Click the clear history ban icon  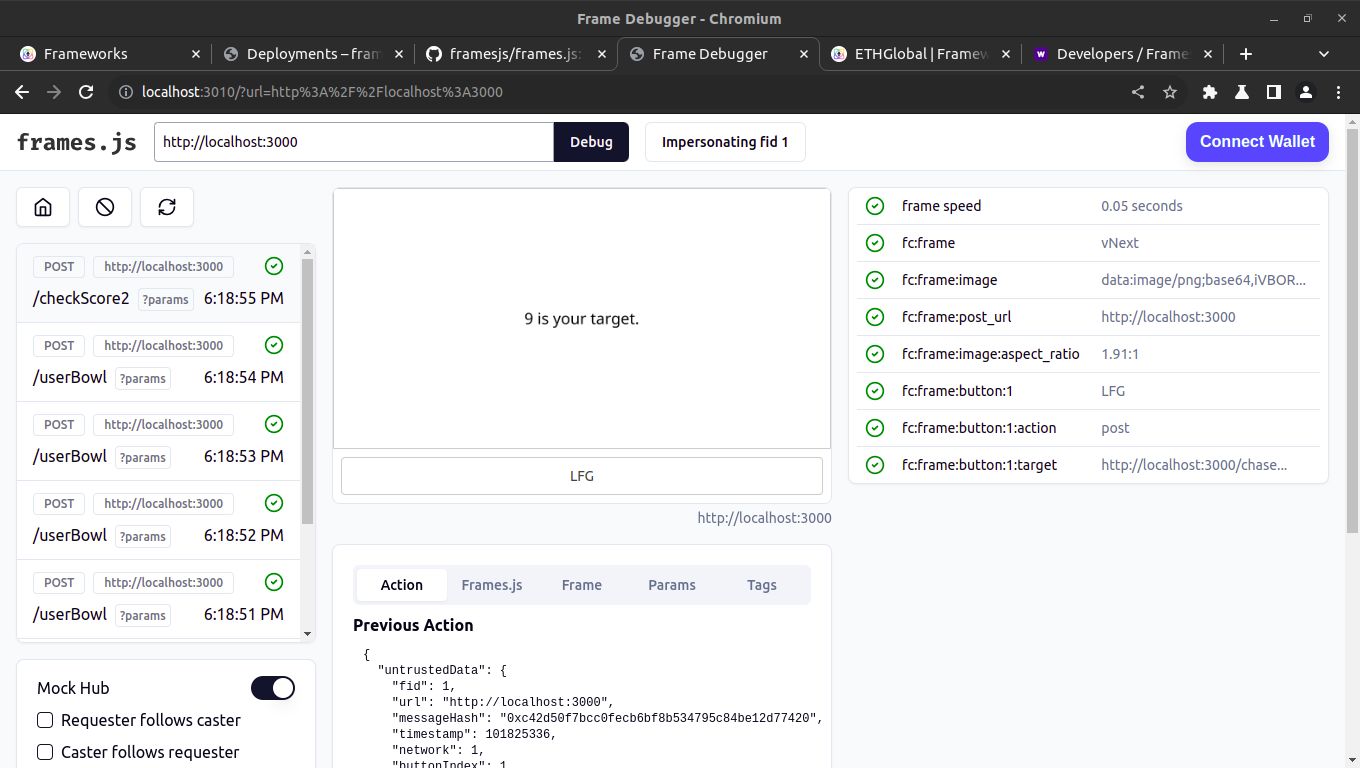tap(105, 207)
